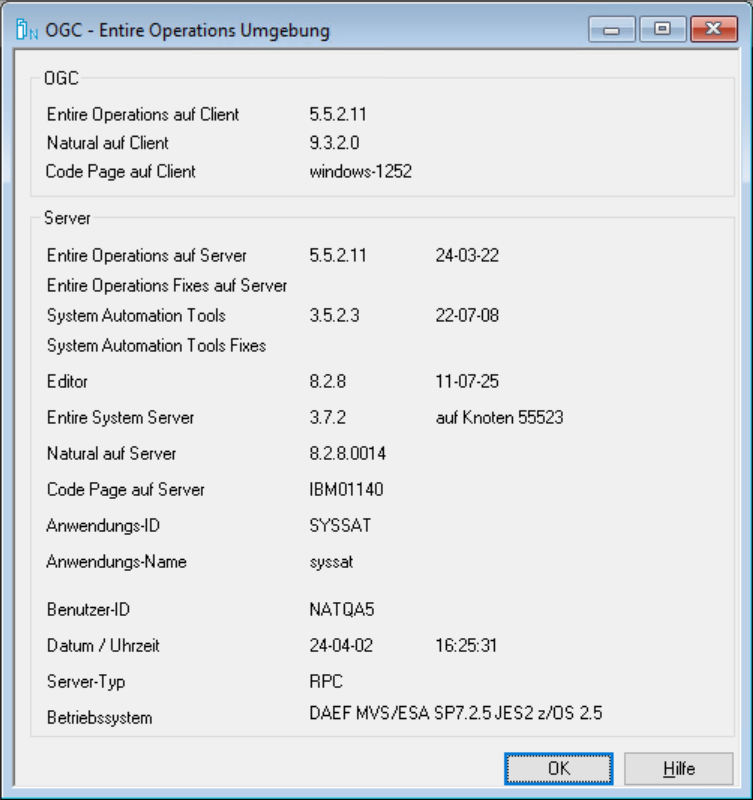This screenshot has height=800, width=753.
Task: Select Natural auf Server version 8.2.8.0014
Action: [348, 454]
